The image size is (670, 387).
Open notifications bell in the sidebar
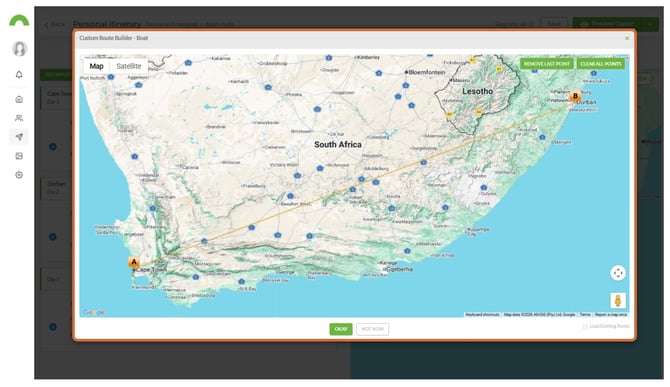[x=19, y=75]
